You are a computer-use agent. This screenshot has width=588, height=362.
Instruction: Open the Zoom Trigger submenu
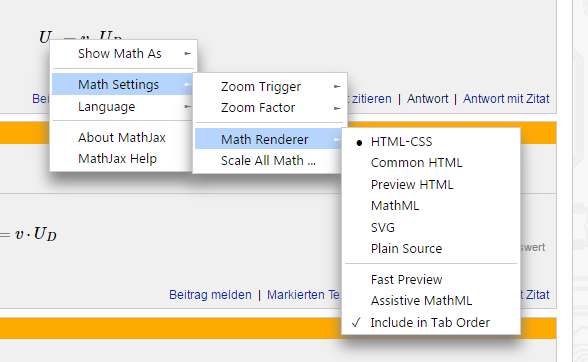(270, 87)
